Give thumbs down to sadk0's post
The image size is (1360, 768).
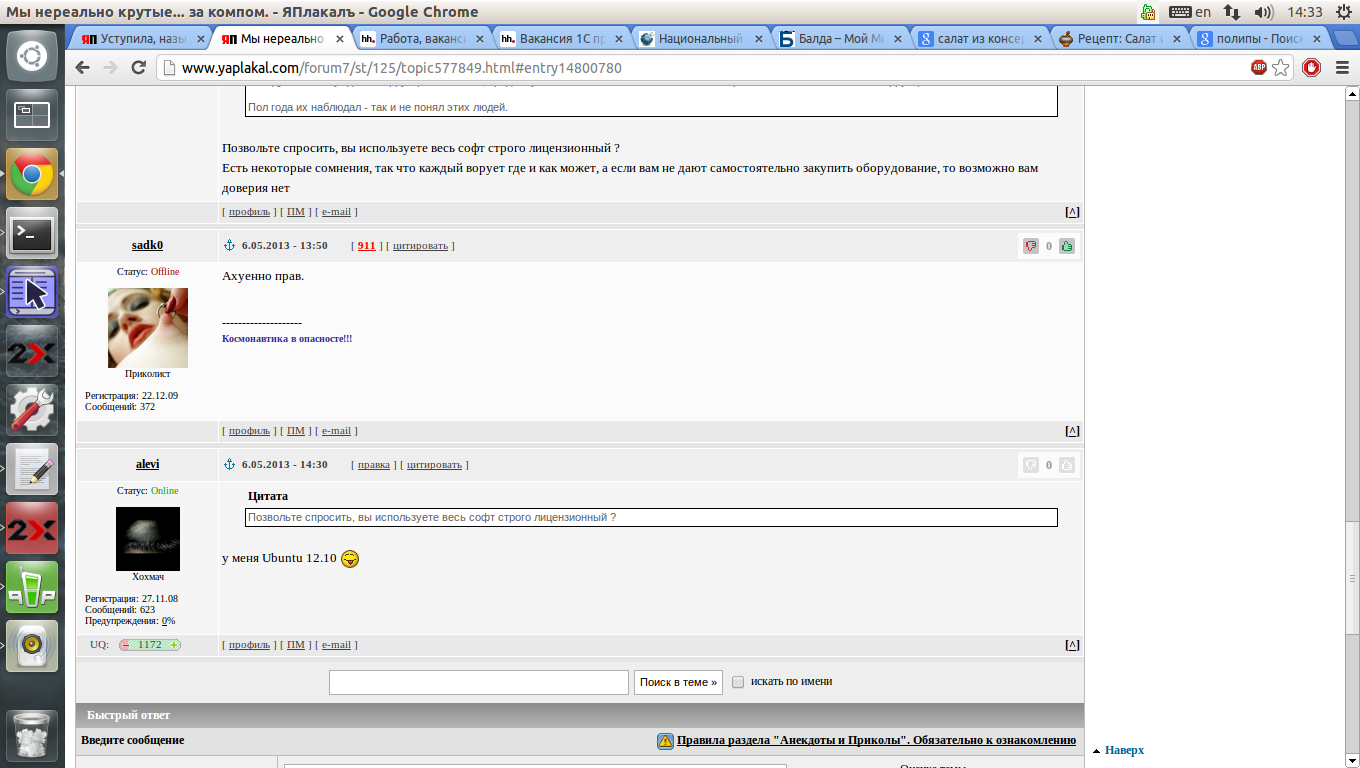[1031, 246]
